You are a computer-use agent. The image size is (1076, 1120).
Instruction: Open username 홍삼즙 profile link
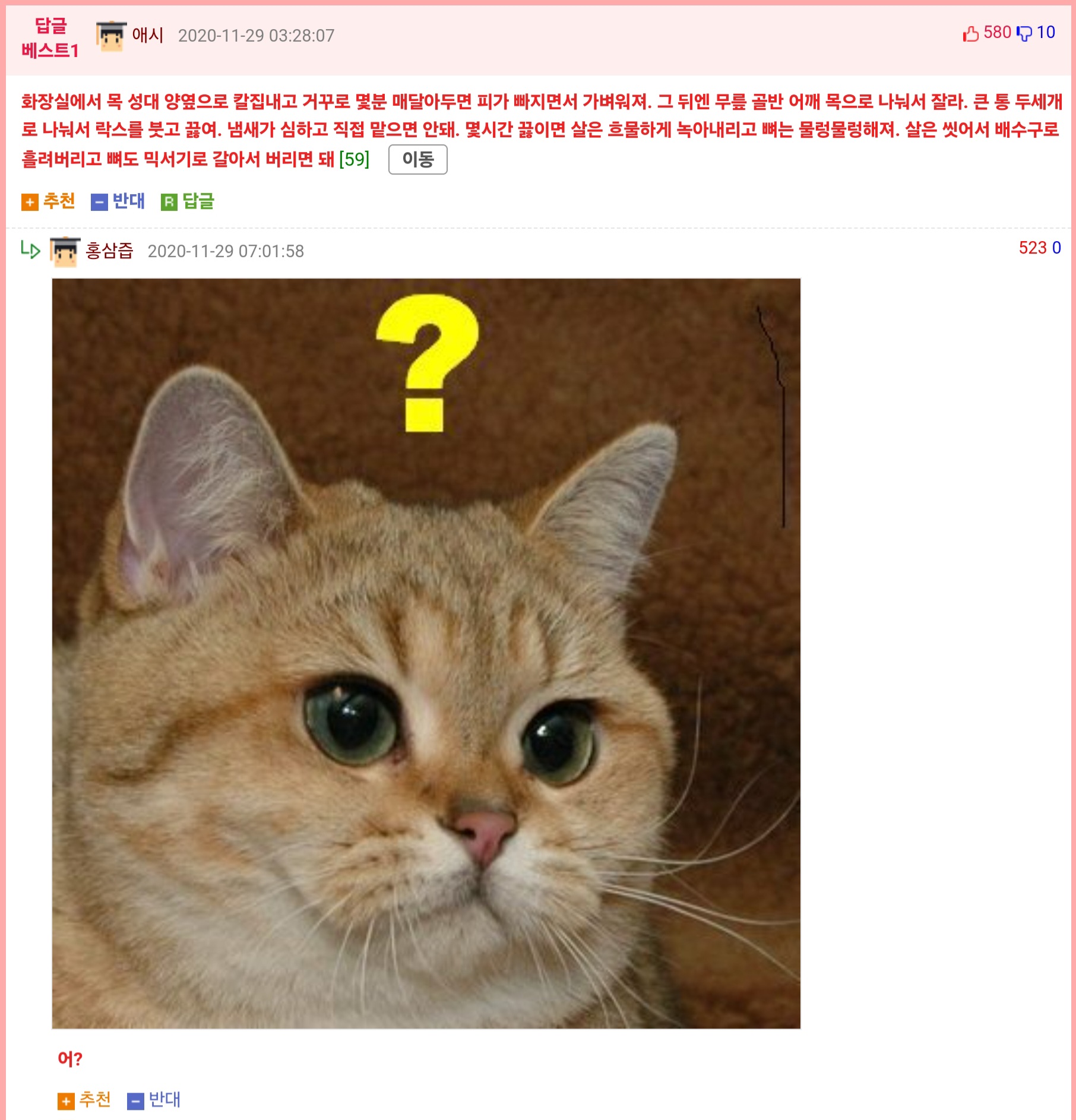(109, 251)
